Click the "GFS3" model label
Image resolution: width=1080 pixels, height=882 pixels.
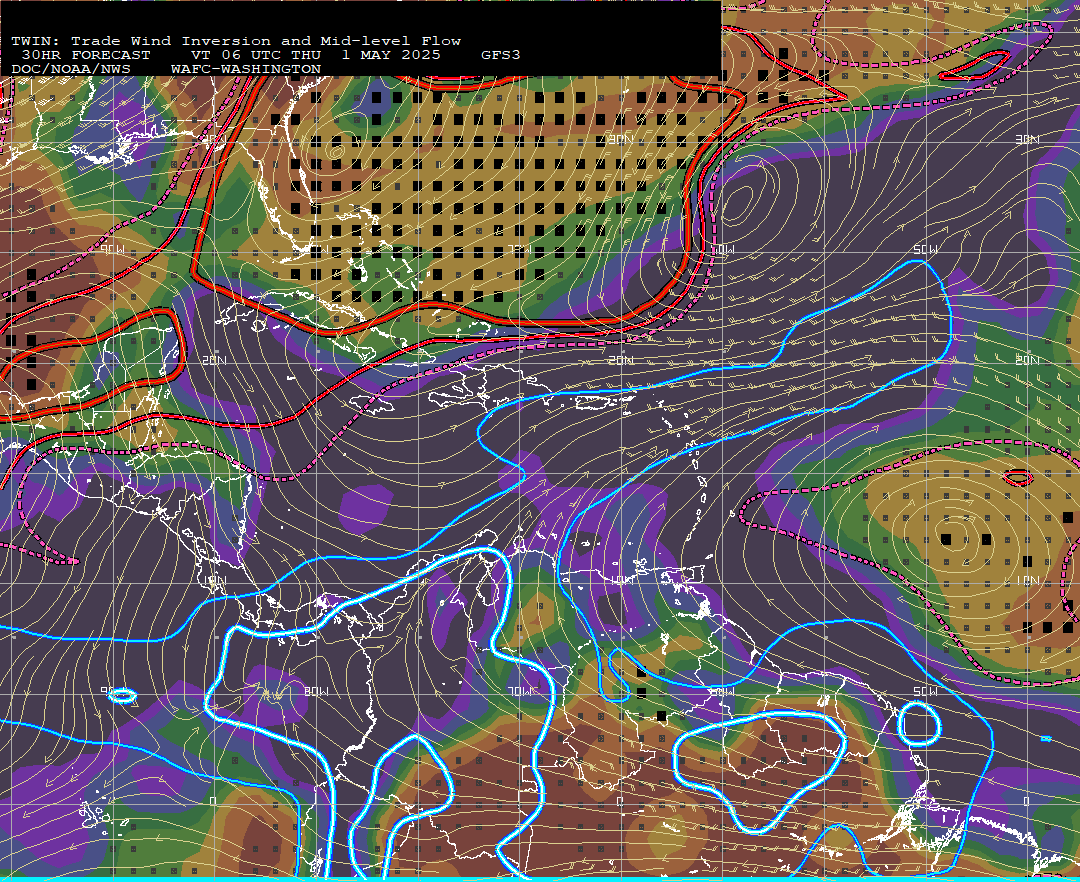501,55
